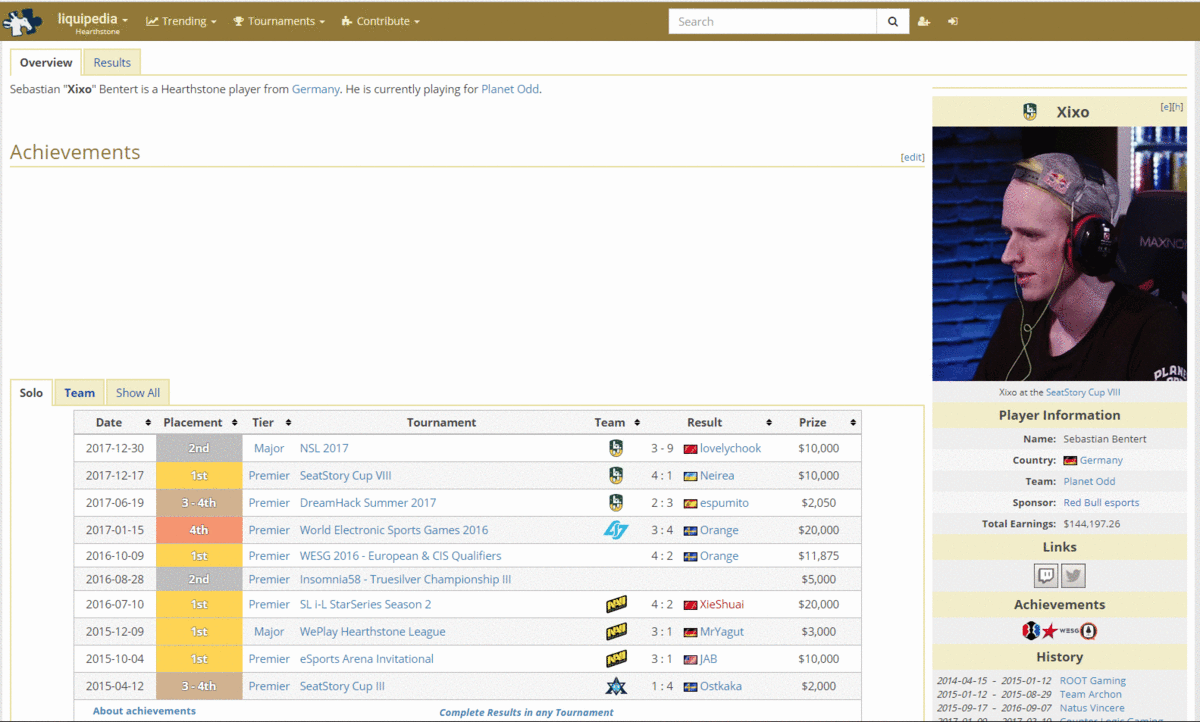Image resolution: width=1200 pixels, height=723 pixels.
Task: Click the Germany flag next to MrYagut
Action: click(x=690, y=633)
